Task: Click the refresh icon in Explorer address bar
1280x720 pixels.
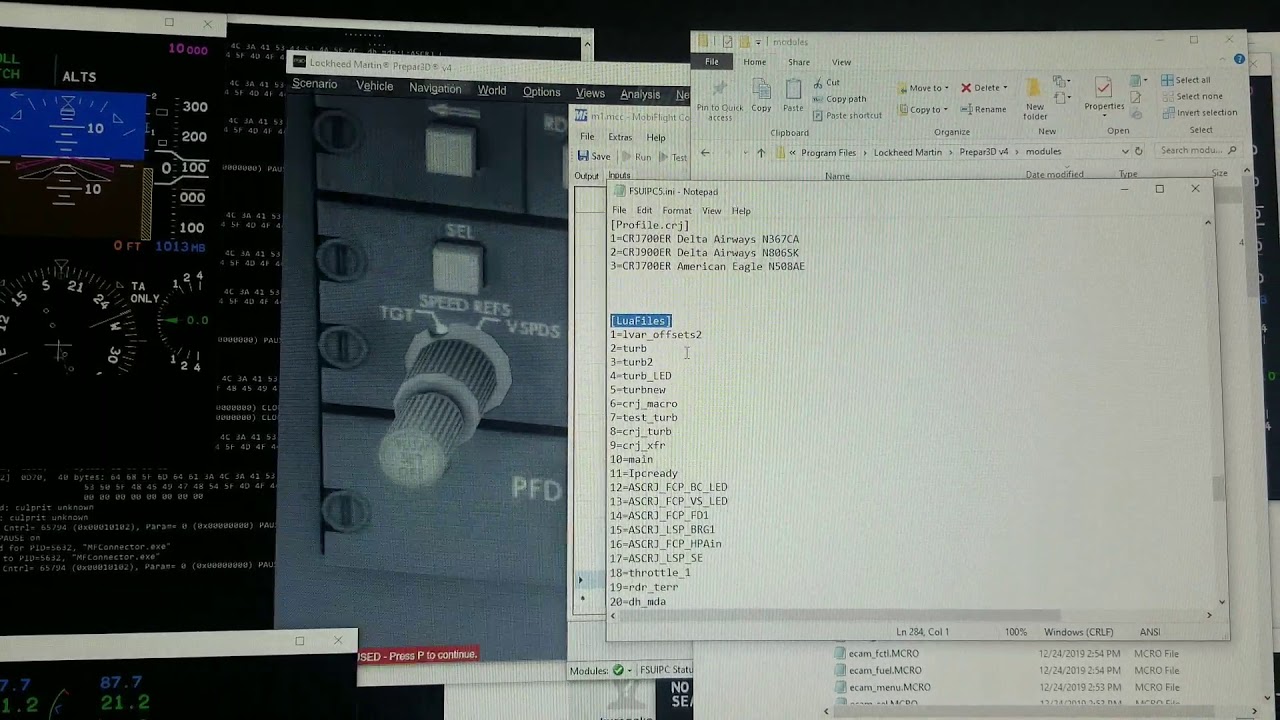Action: tap(1138, 151)
